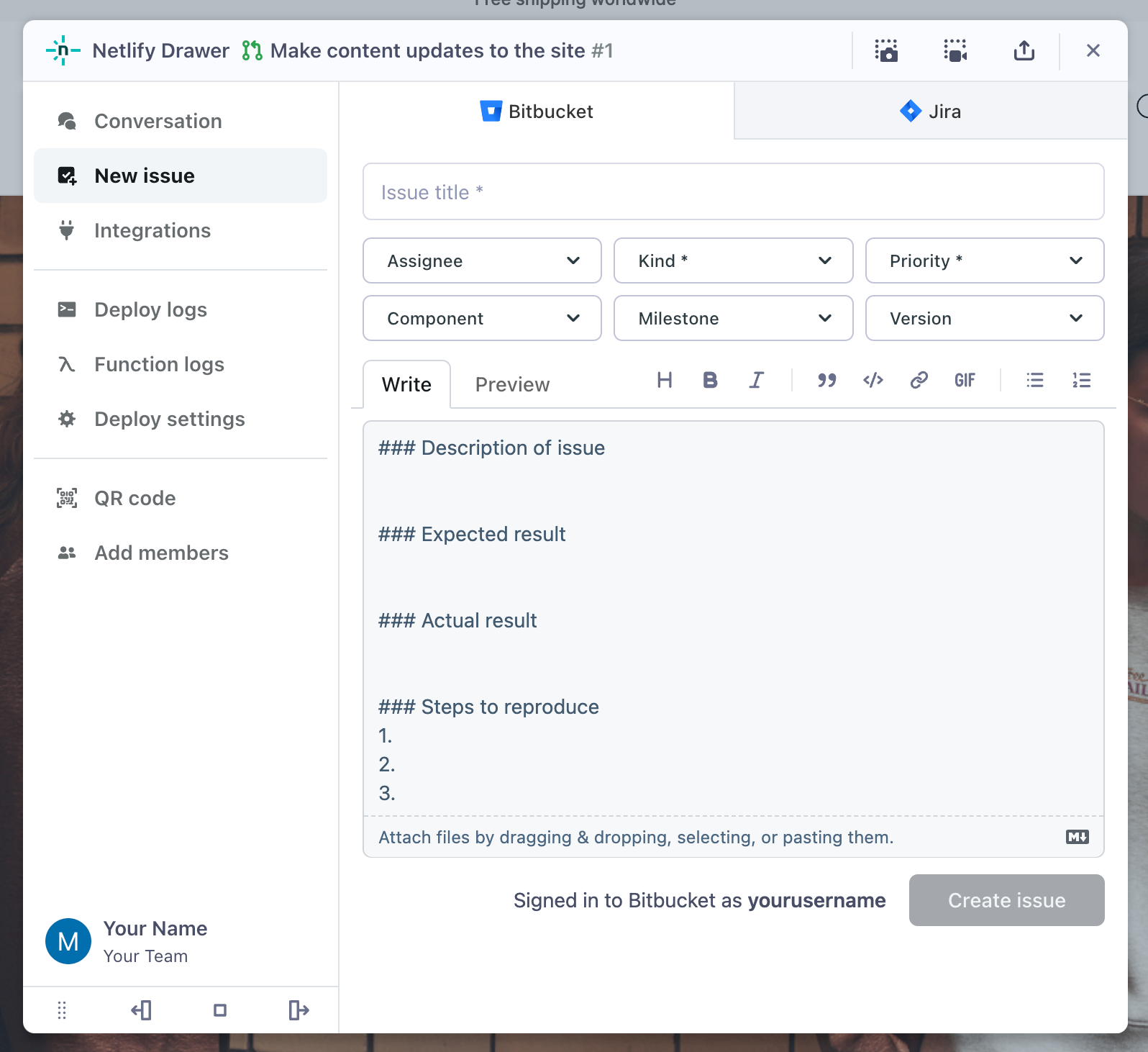Open the pull request icon link
Screen dimensions: 1148x1052
pyautogui.click(x=252, y=50)
